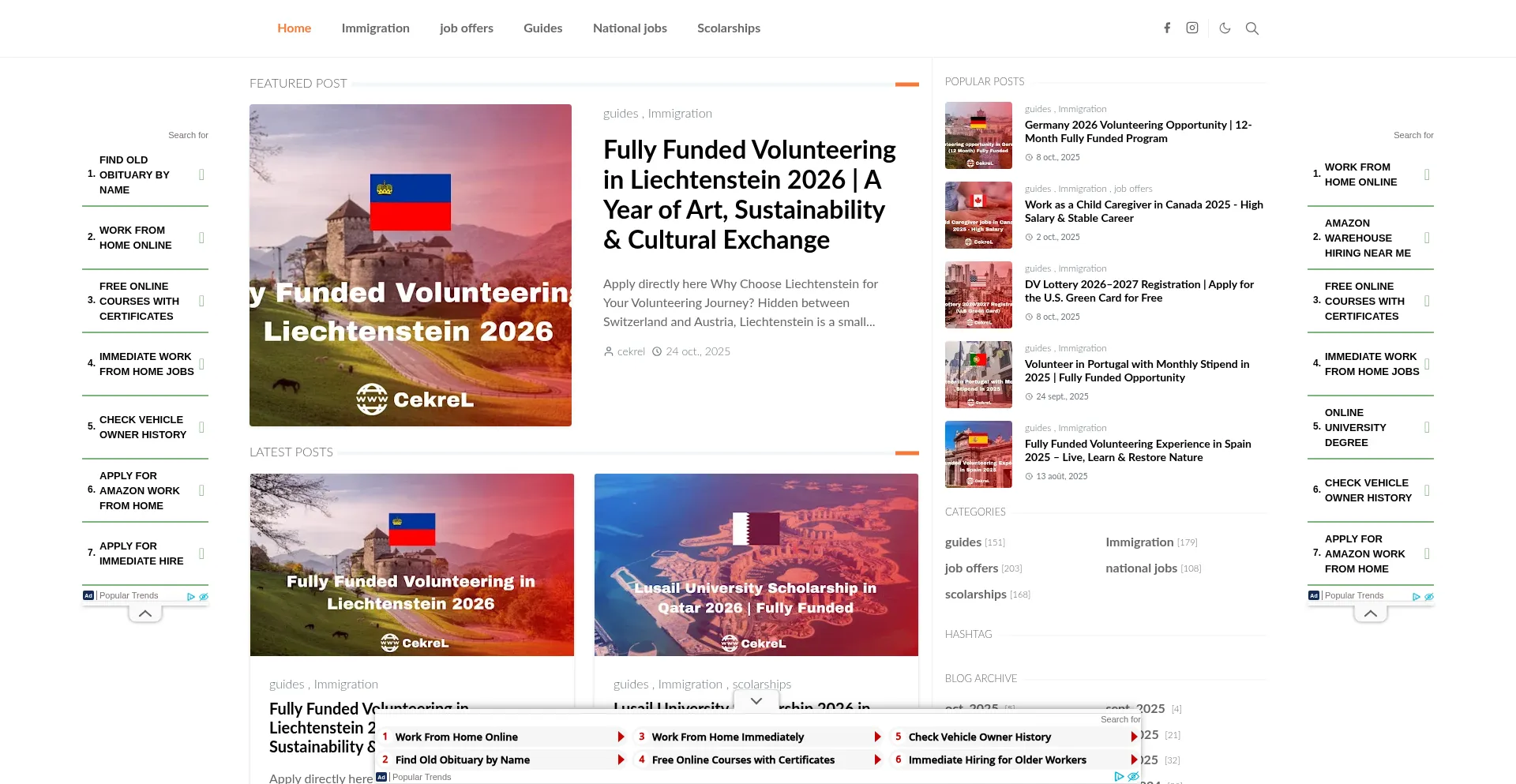Open the Instagram icon in header
This screenshot has height=784, width=1516.
click(1192, 28)
